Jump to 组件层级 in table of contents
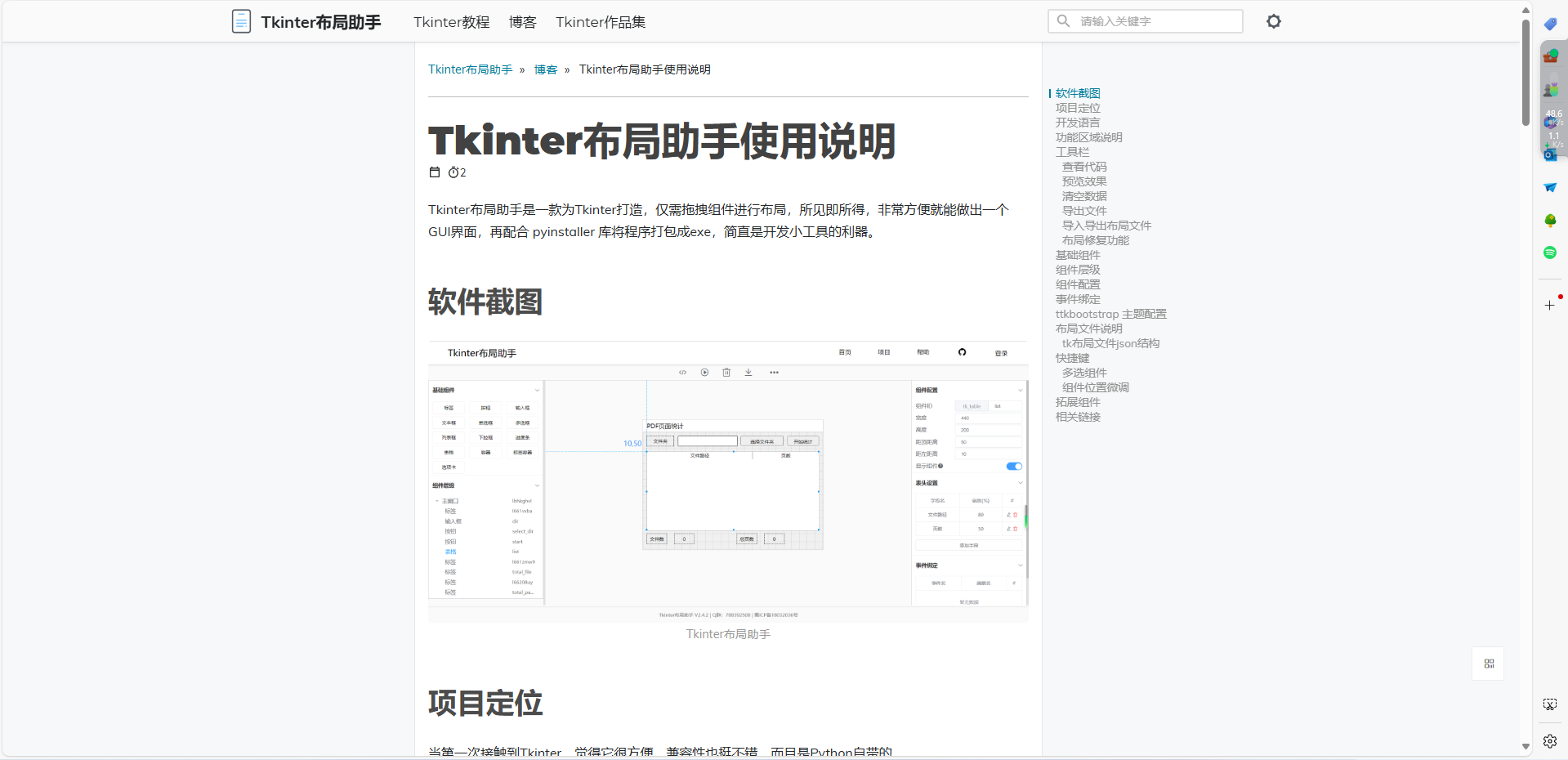 pyautogui.click(x=1078, y=270)
